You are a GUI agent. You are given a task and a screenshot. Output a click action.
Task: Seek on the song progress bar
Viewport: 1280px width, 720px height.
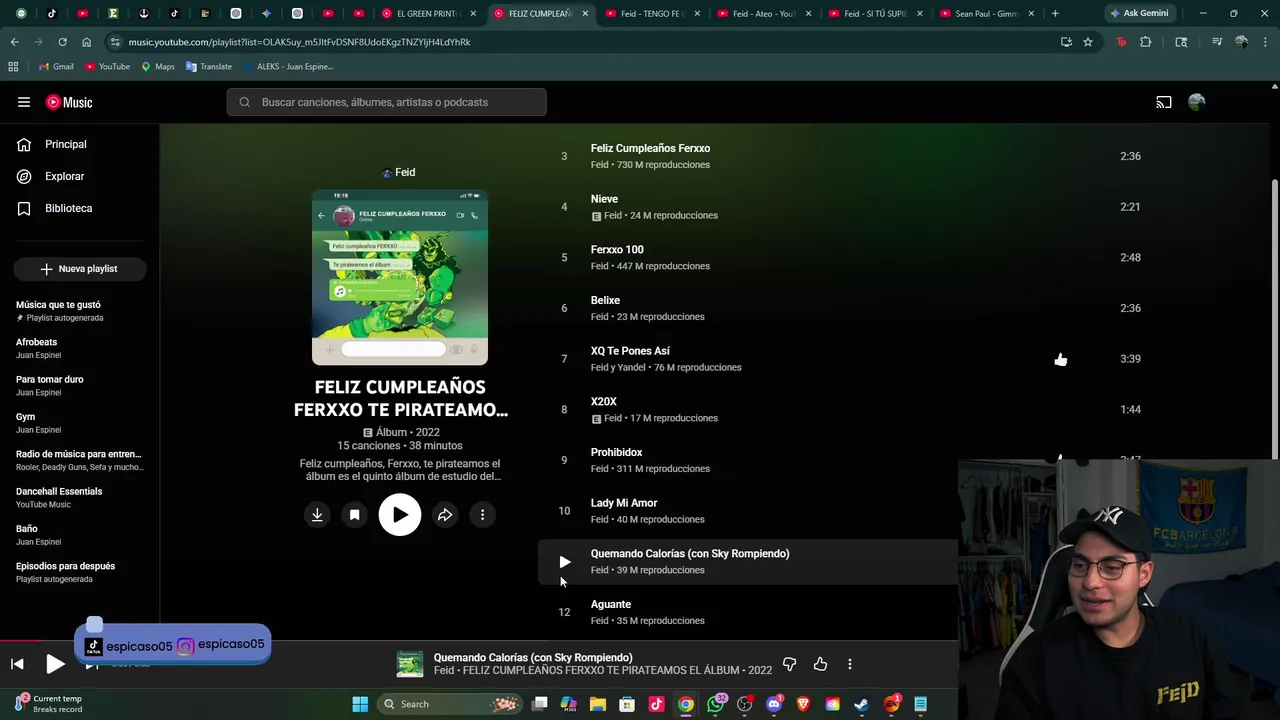[x=479, y=640]
